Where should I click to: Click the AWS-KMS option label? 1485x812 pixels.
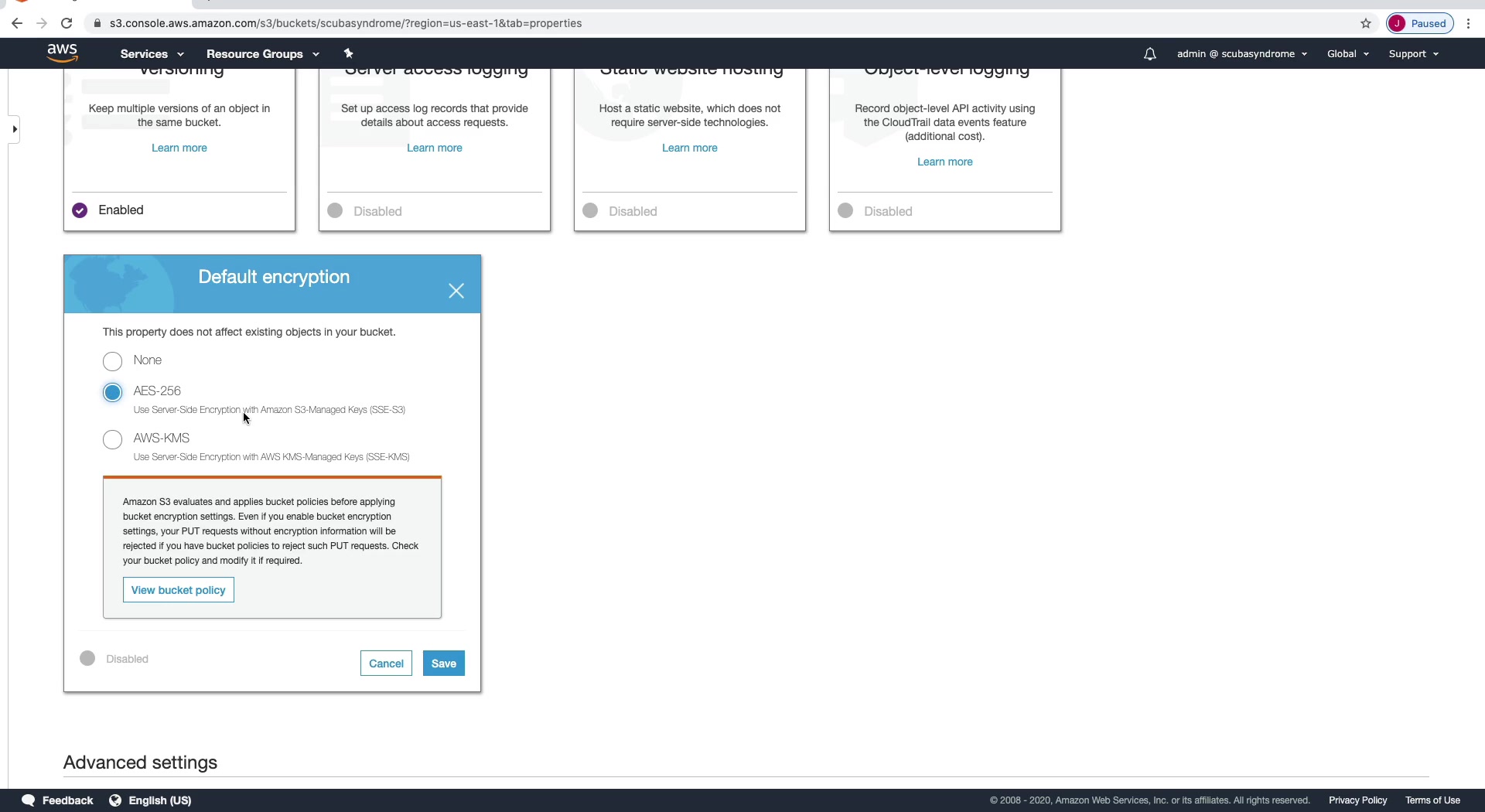(x=162, y=438)
